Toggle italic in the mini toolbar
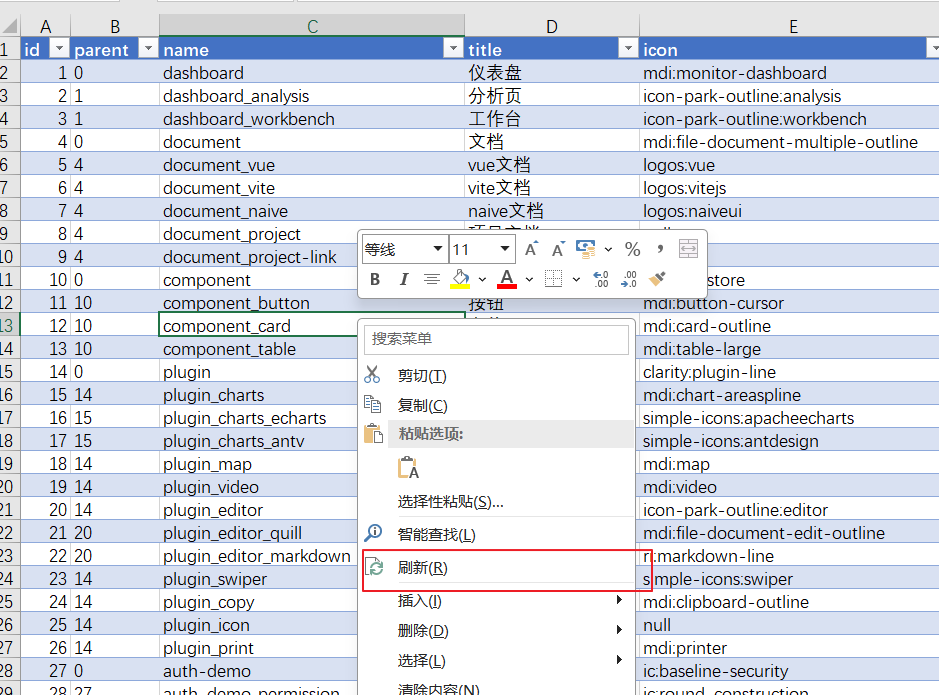 [404, 279]
